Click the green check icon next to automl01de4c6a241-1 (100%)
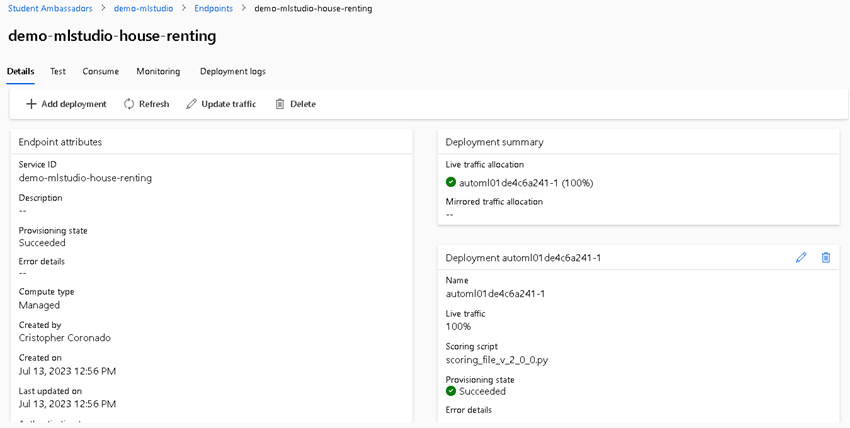 (x=450, y=183)
